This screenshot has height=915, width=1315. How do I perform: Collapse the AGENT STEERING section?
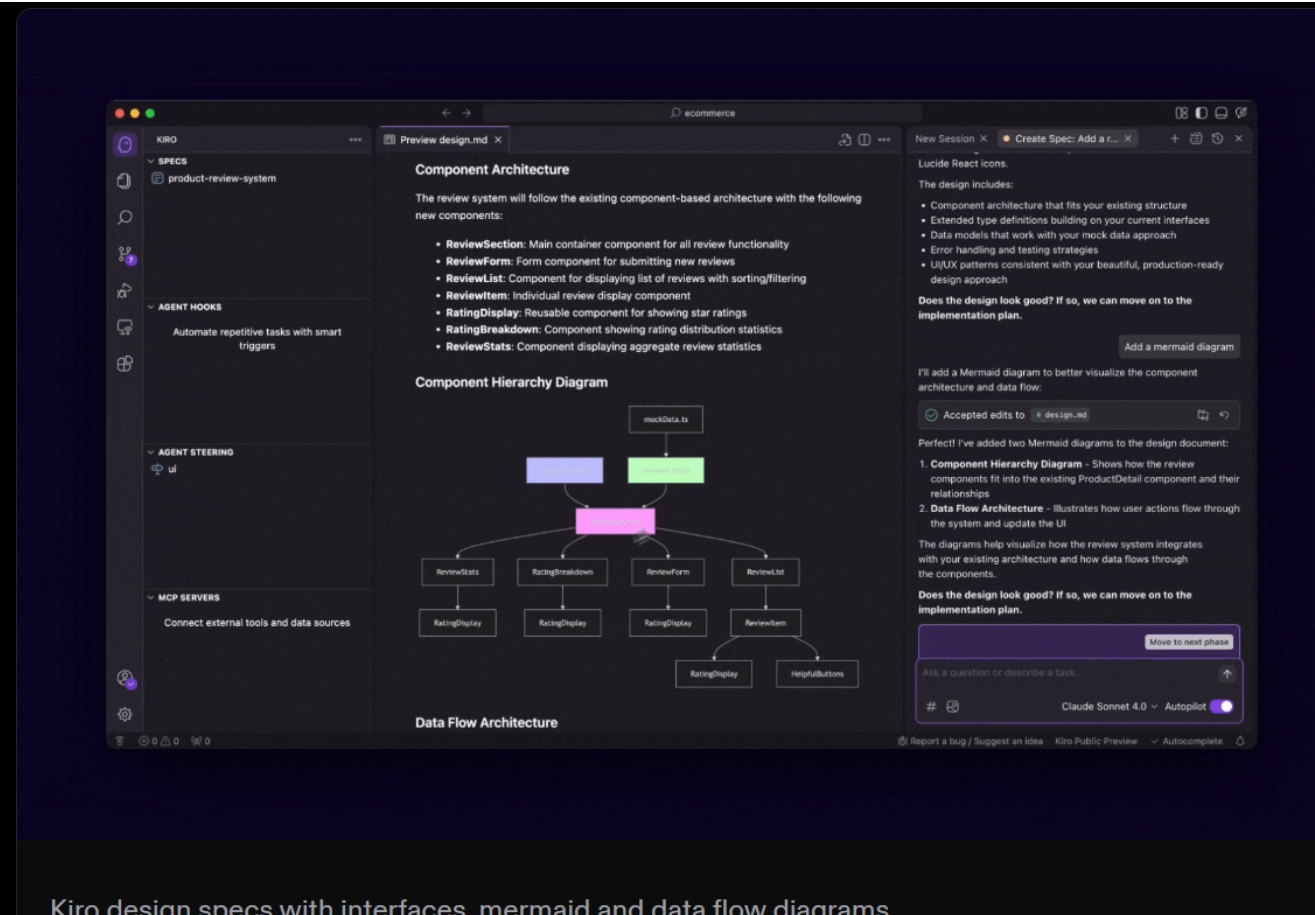pos(150,452)
